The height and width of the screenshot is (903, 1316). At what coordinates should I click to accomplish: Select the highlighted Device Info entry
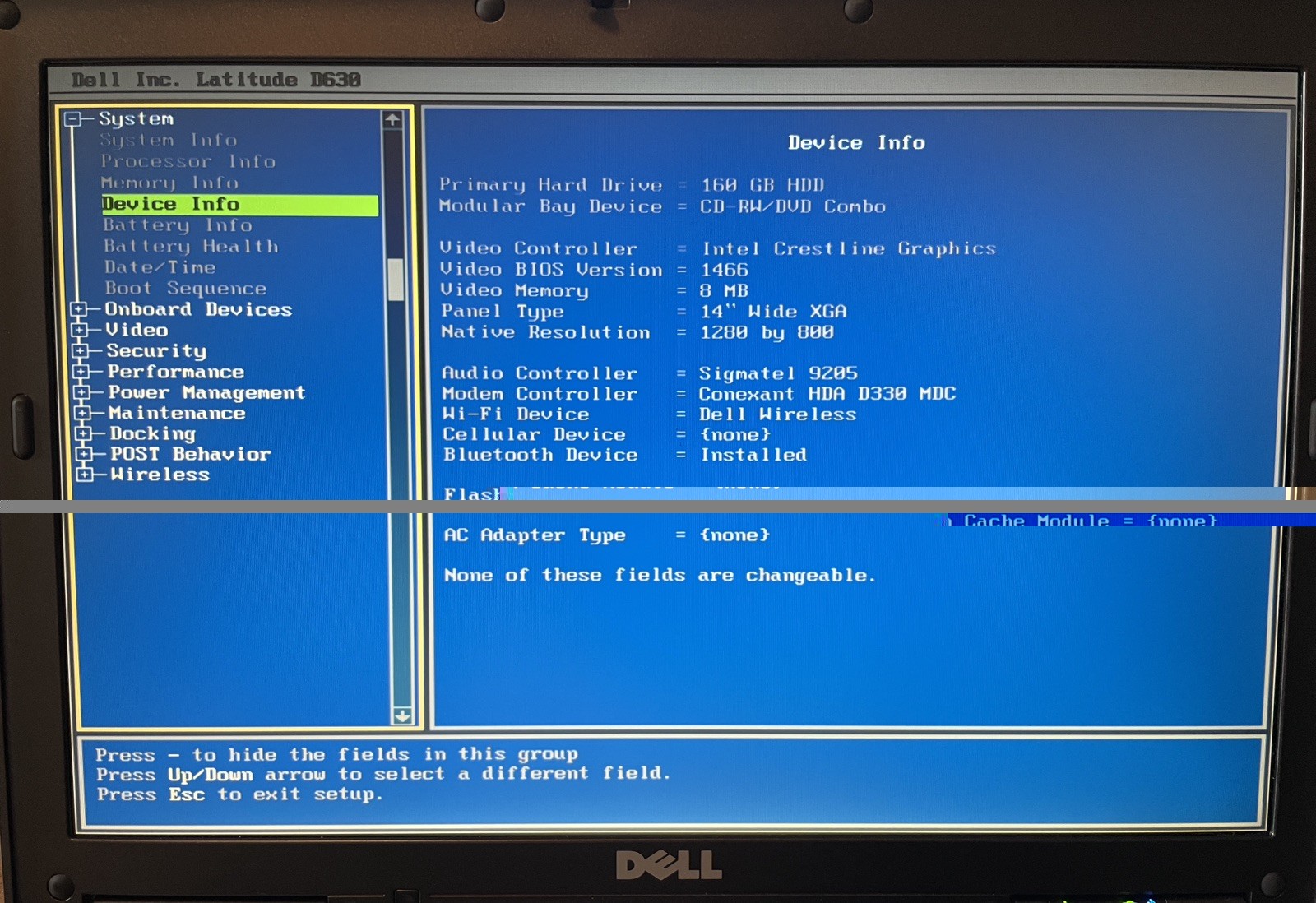tap(239, 204)
